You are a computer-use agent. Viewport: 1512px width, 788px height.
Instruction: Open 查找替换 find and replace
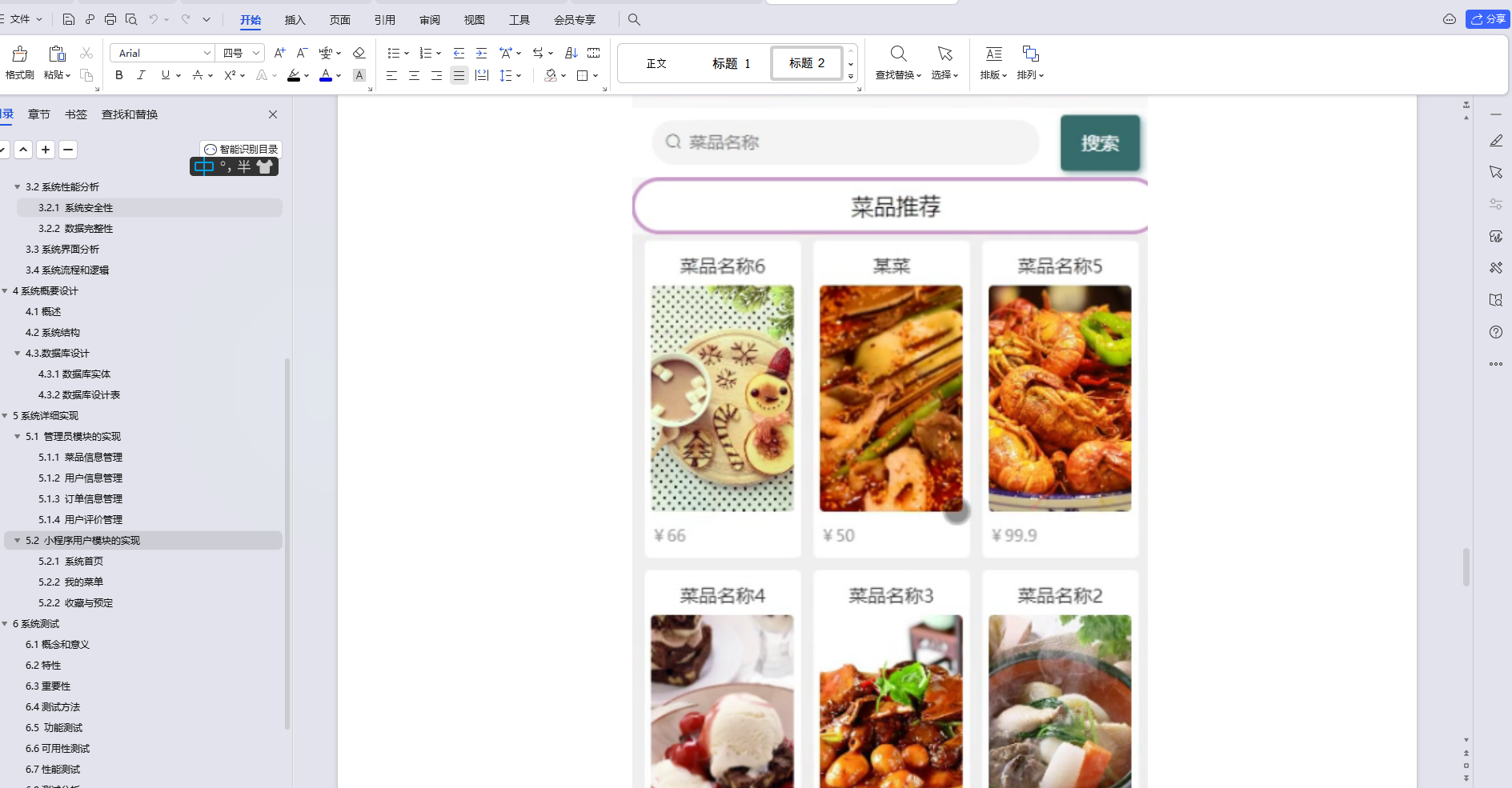point(898,62)
